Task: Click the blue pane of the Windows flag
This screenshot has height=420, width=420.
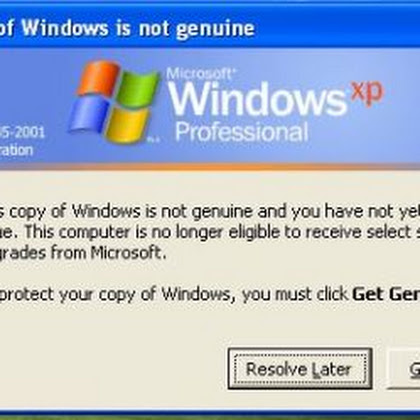Action: [x=89, y=115]
